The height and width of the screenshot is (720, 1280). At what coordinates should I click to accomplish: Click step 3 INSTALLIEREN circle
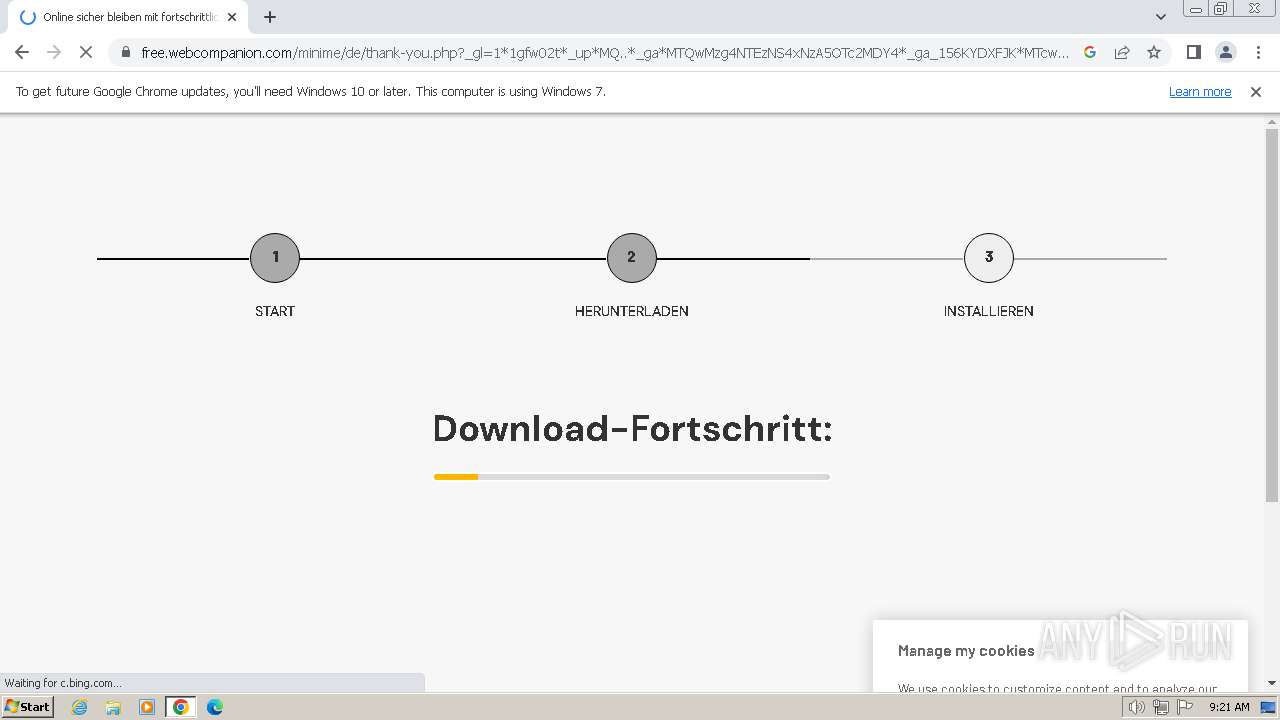point(989,258)
